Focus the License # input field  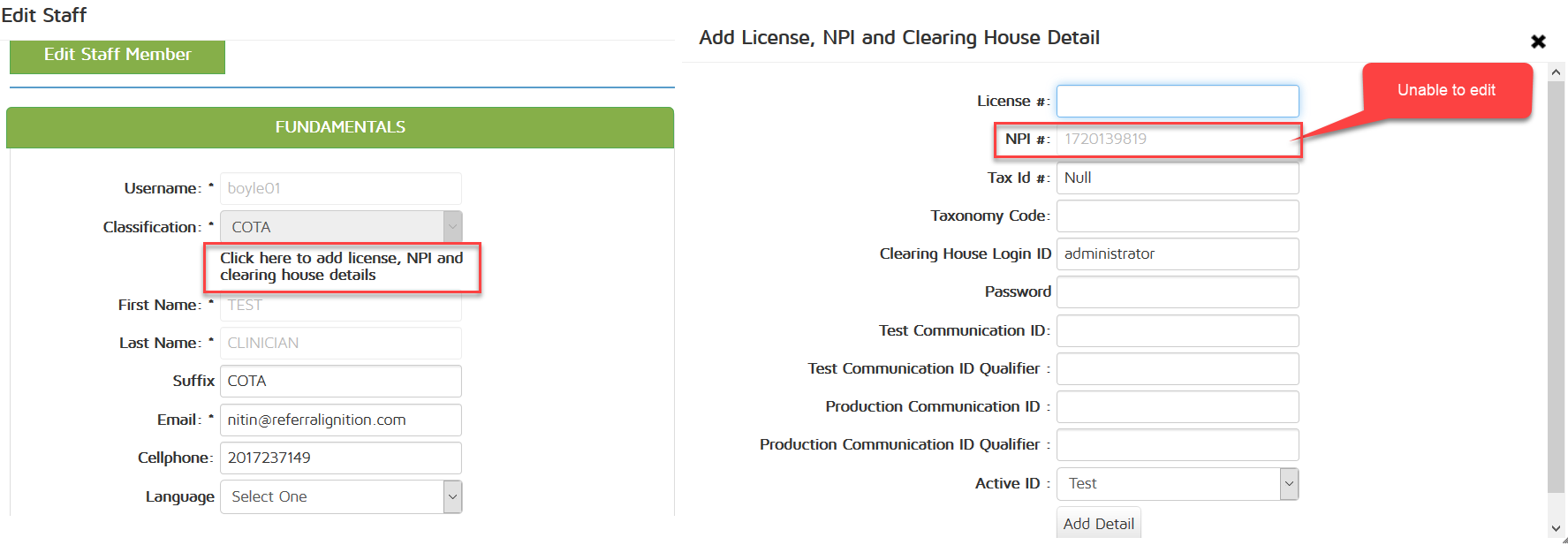[x=1178, y=102]
